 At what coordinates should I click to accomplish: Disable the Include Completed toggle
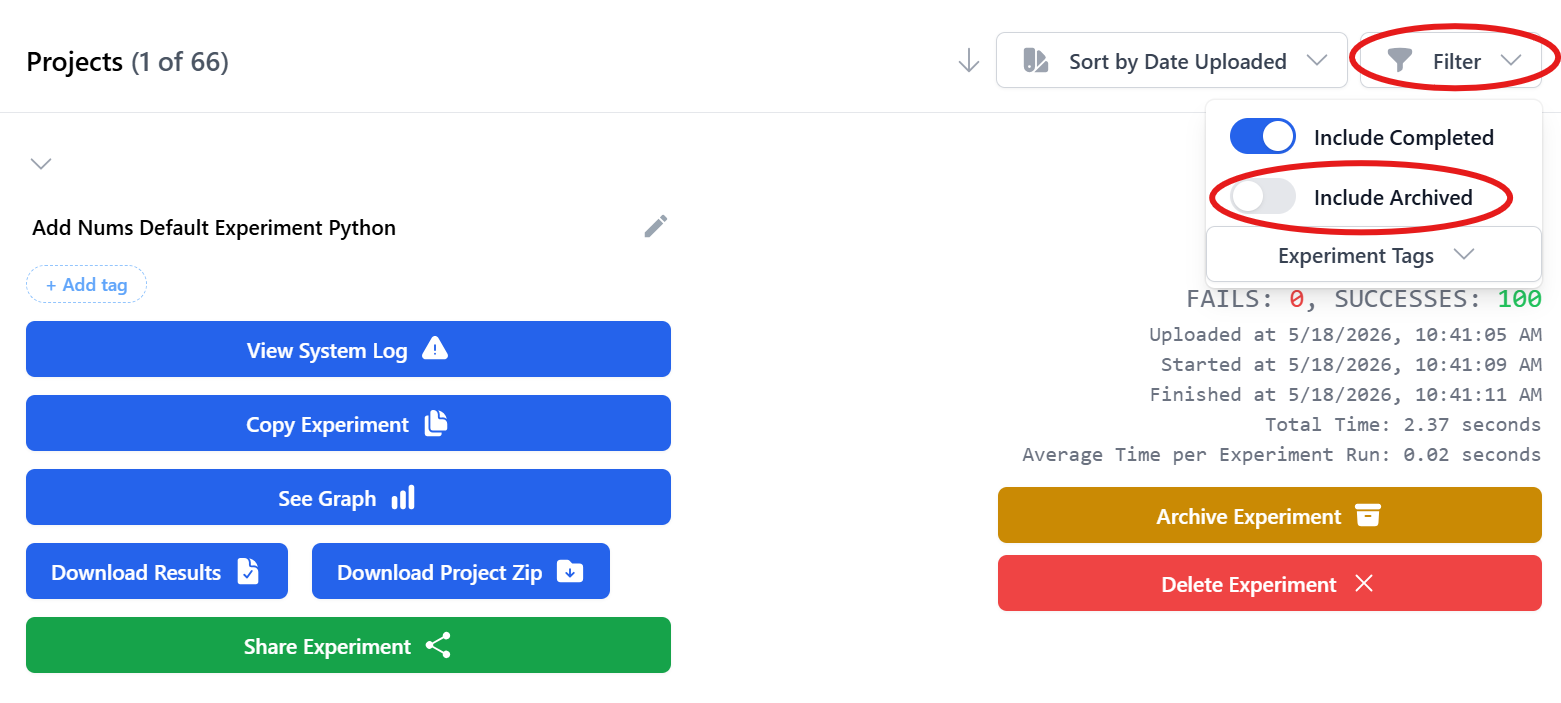tap(1262, 136)
